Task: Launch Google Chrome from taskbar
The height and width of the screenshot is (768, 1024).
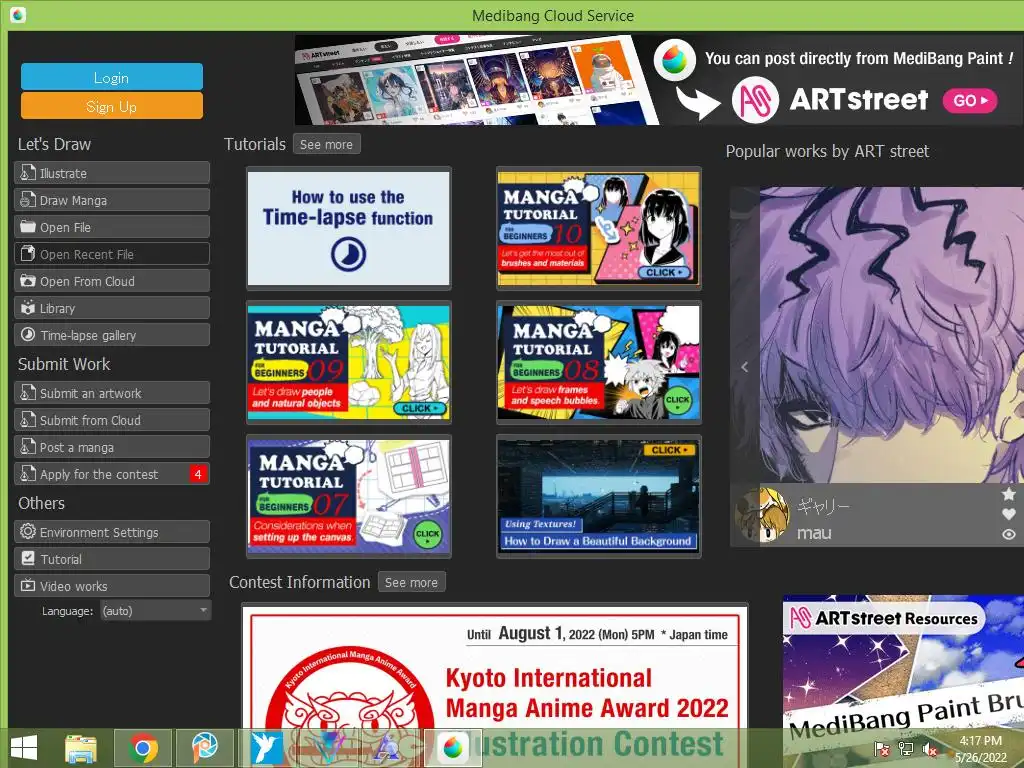Action: [x=143, y=748]
